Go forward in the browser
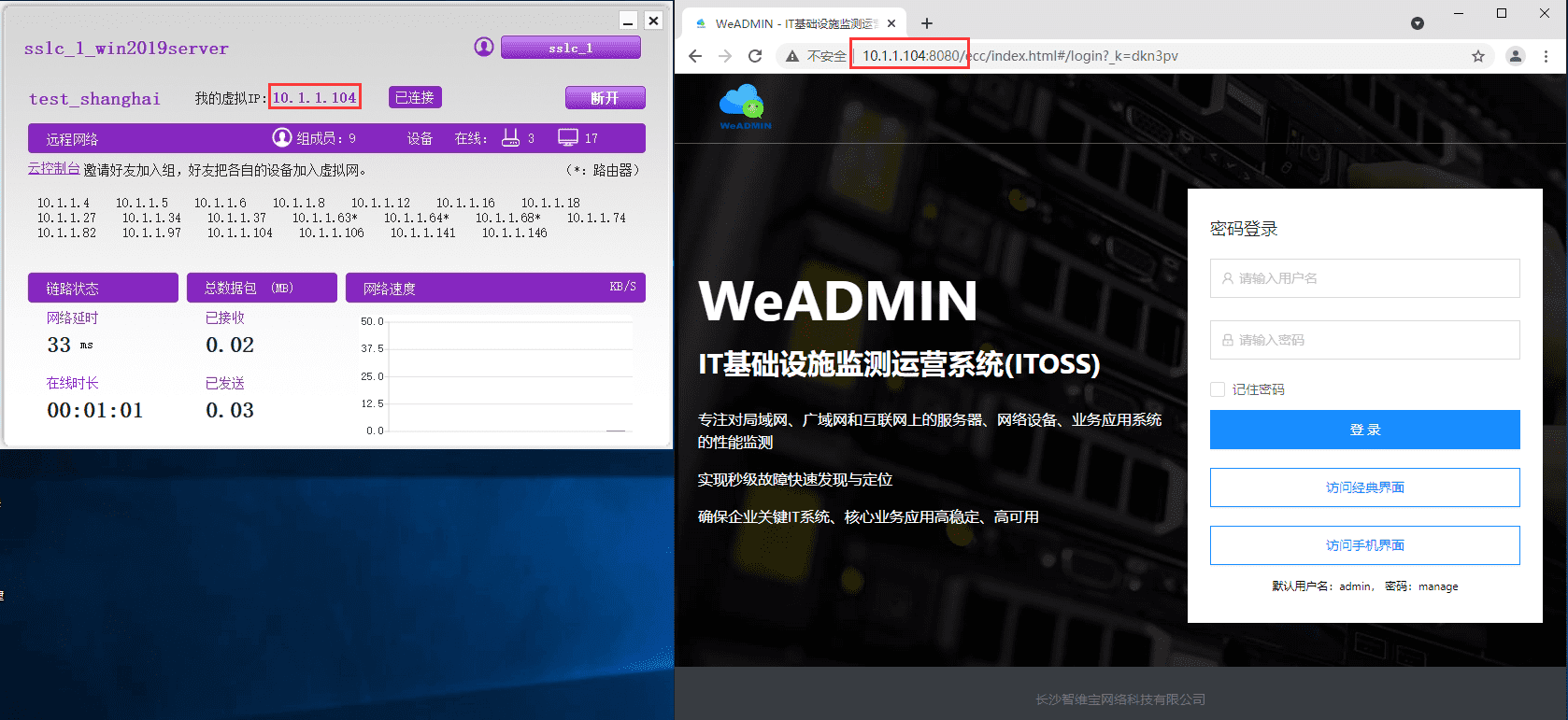 (x=725, y=56)
